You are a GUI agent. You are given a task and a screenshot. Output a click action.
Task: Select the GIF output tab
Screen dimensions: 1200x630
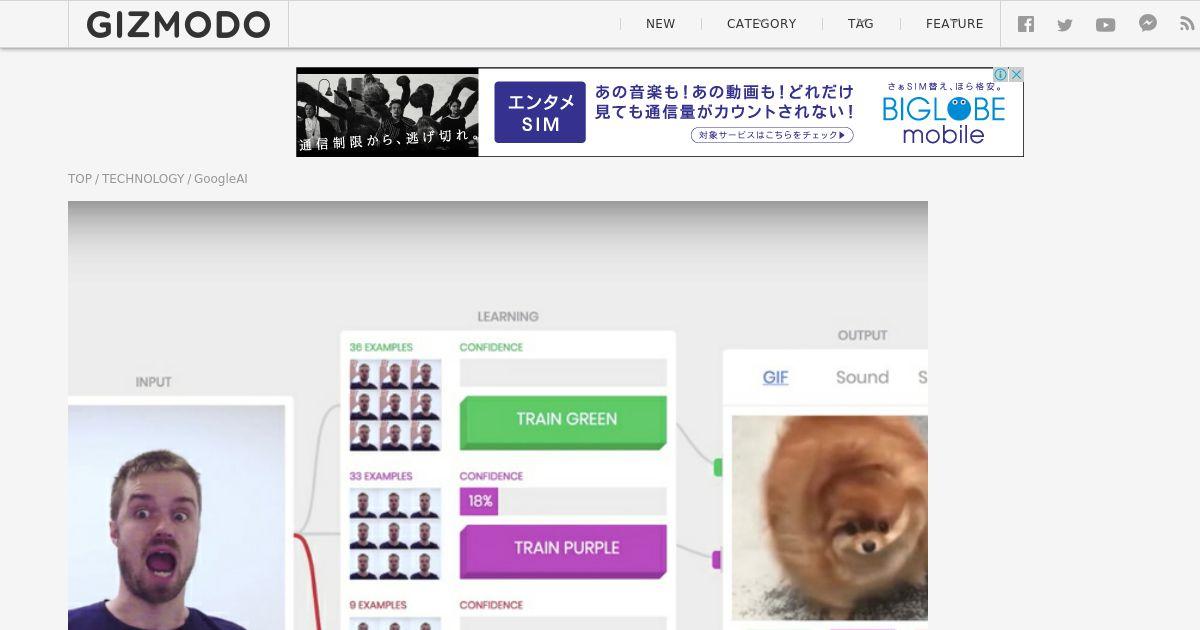[775, 377]
